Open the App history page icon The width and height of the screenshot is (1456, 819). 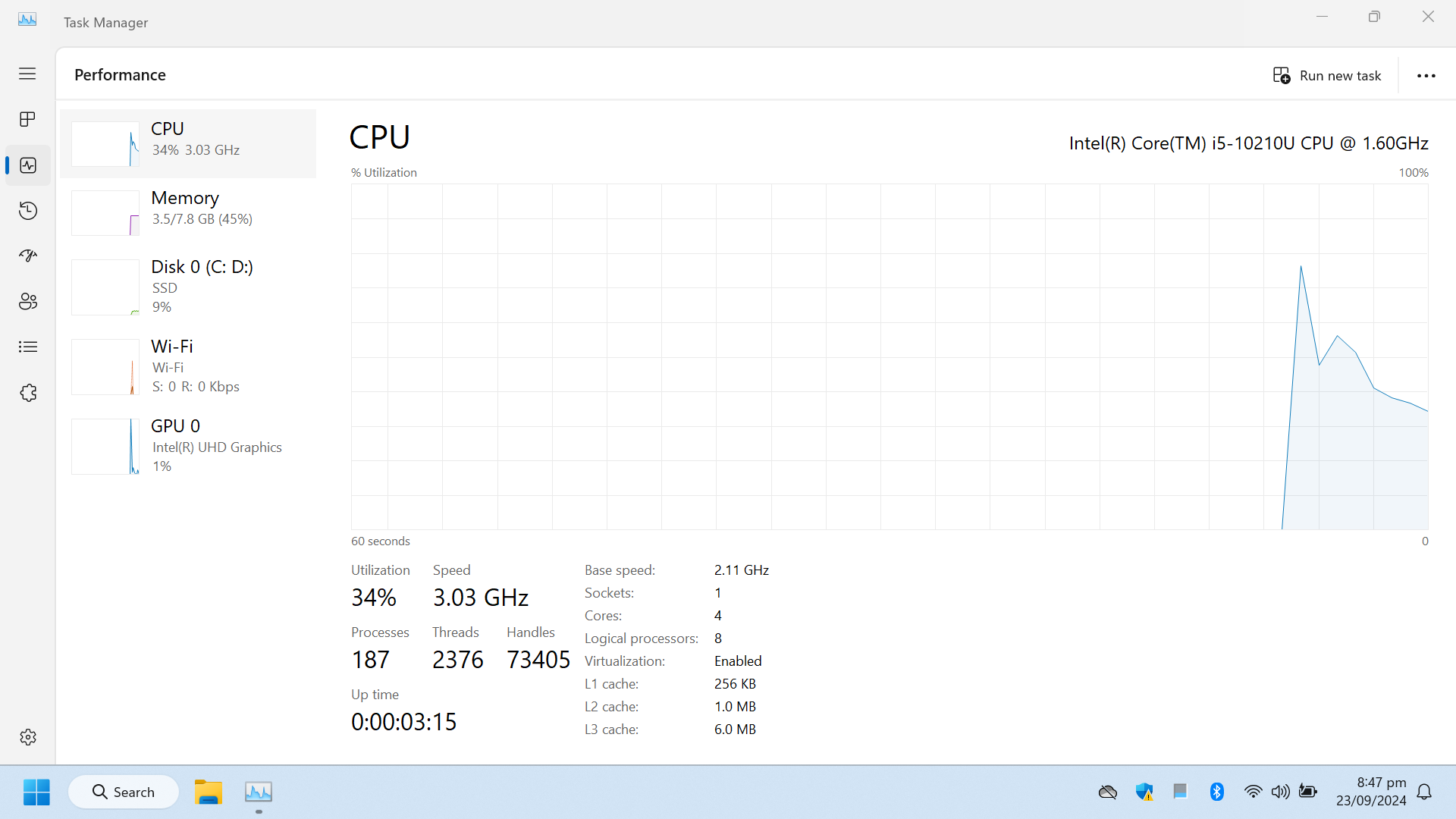click(28, 210)
